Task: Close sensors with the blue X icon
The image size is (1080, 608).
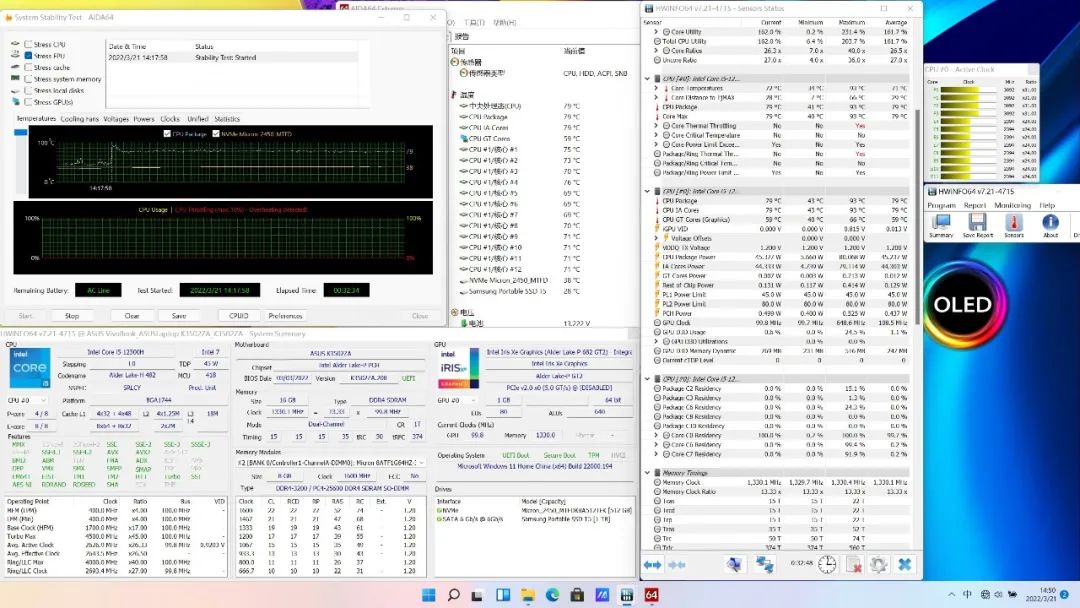Action: click(904, 565)
